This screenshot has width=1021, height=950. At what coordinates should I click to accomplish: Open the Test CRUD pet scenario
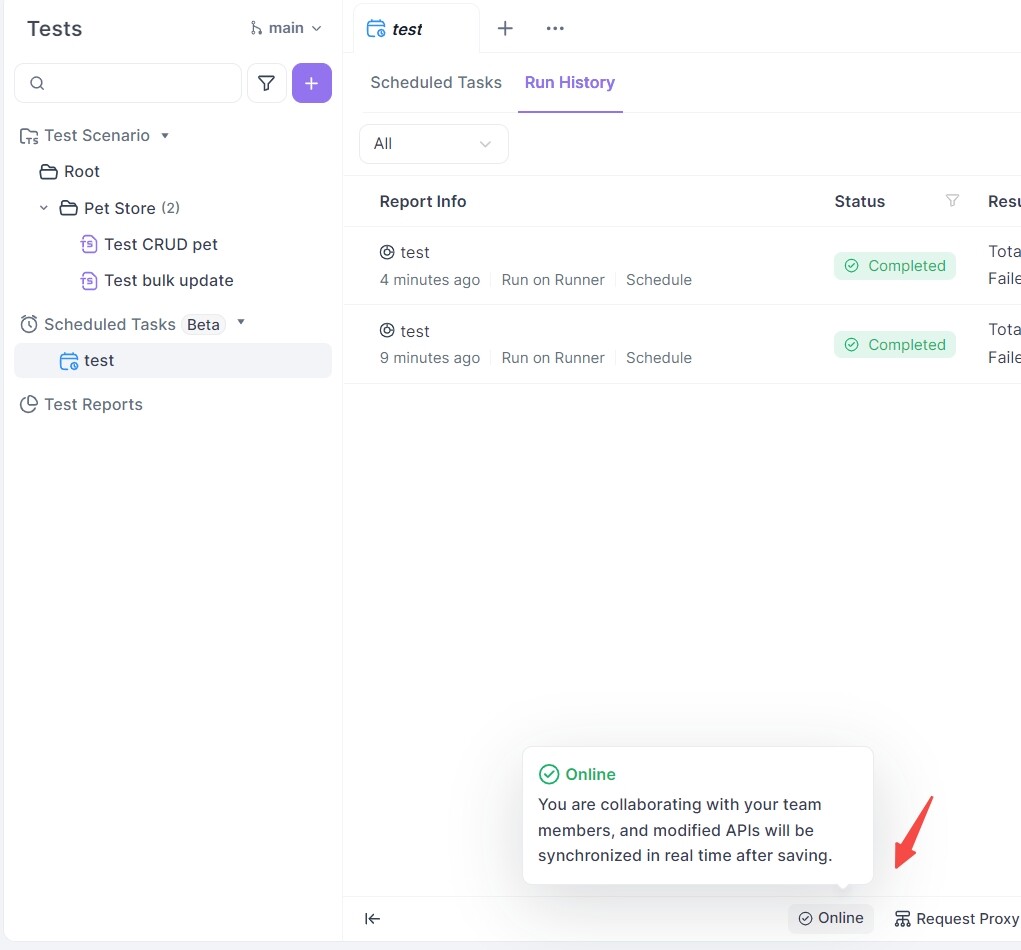[160, 245]
